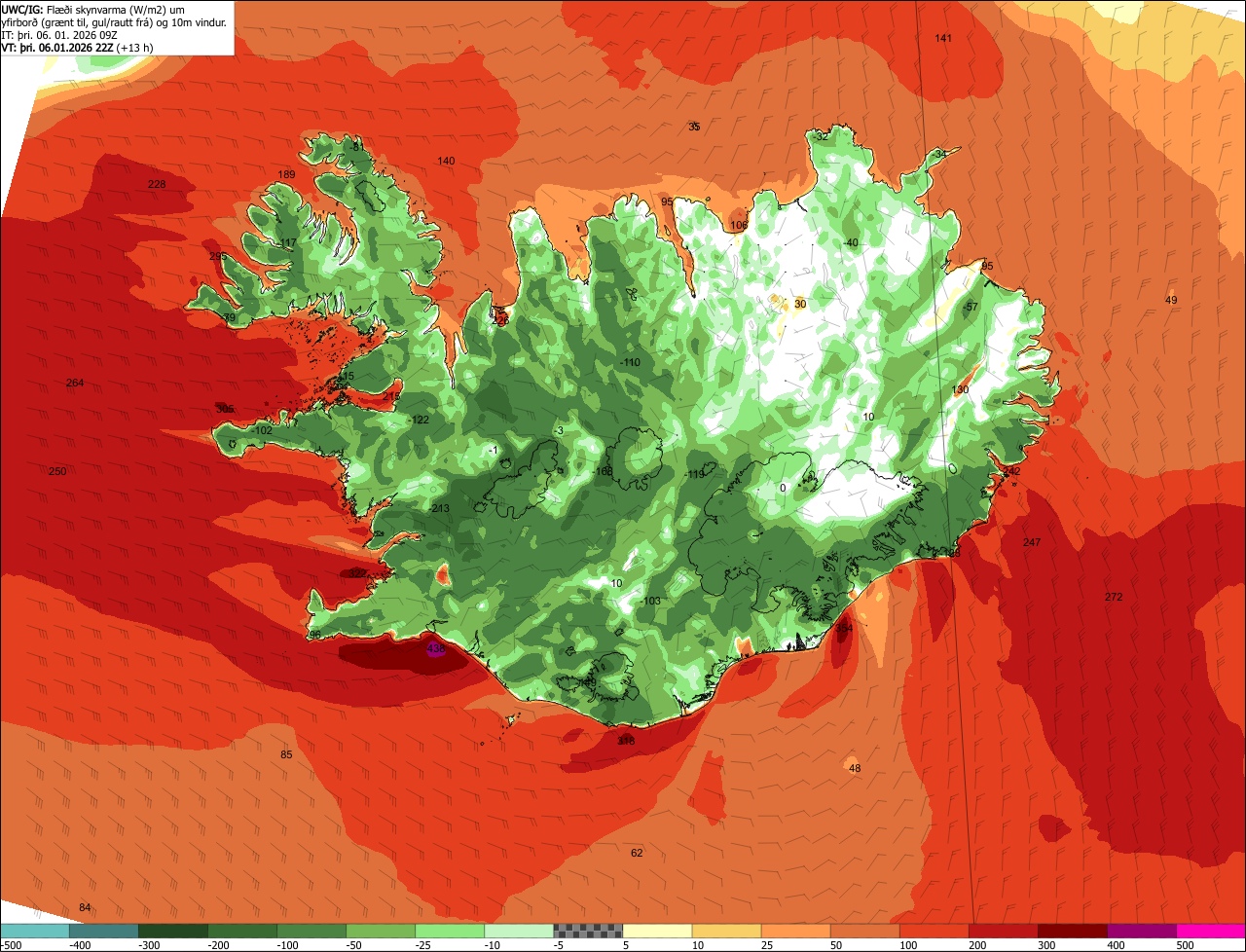Click the map value '322' near Reykjanes
This screenshot has width=1246, height=952.
[x=357, y=572]
